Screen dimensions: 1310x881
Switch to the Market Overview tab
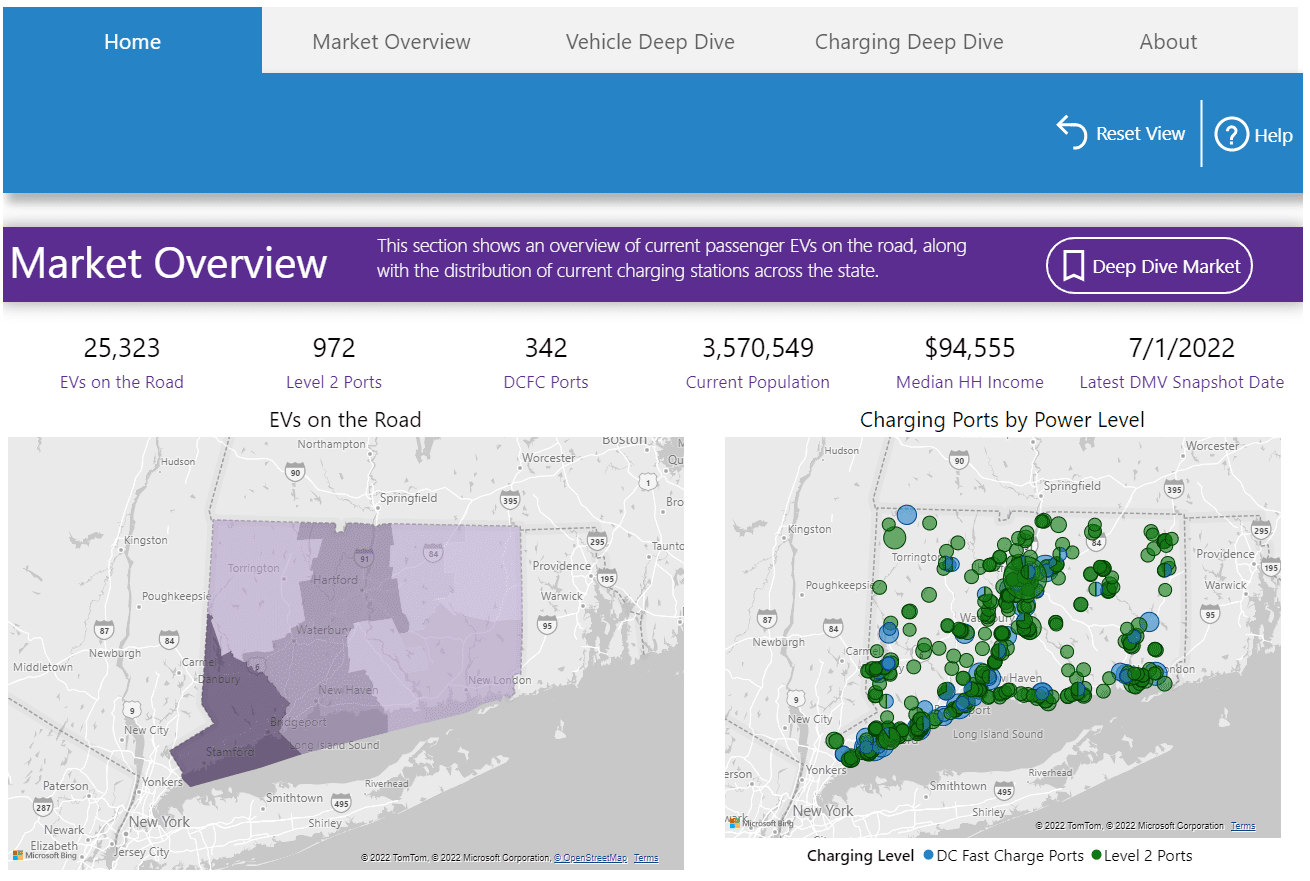tap(391, 42)
